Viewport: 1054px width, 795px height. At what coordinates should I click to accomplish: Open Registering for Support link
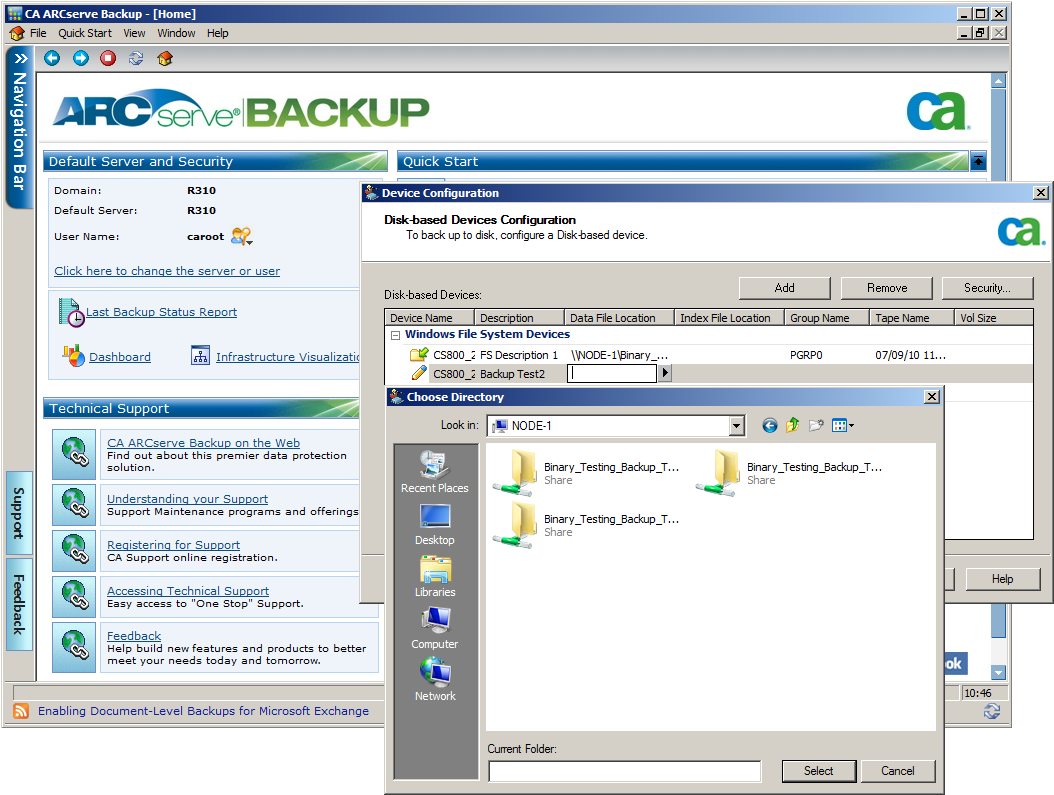coord(173,545)
